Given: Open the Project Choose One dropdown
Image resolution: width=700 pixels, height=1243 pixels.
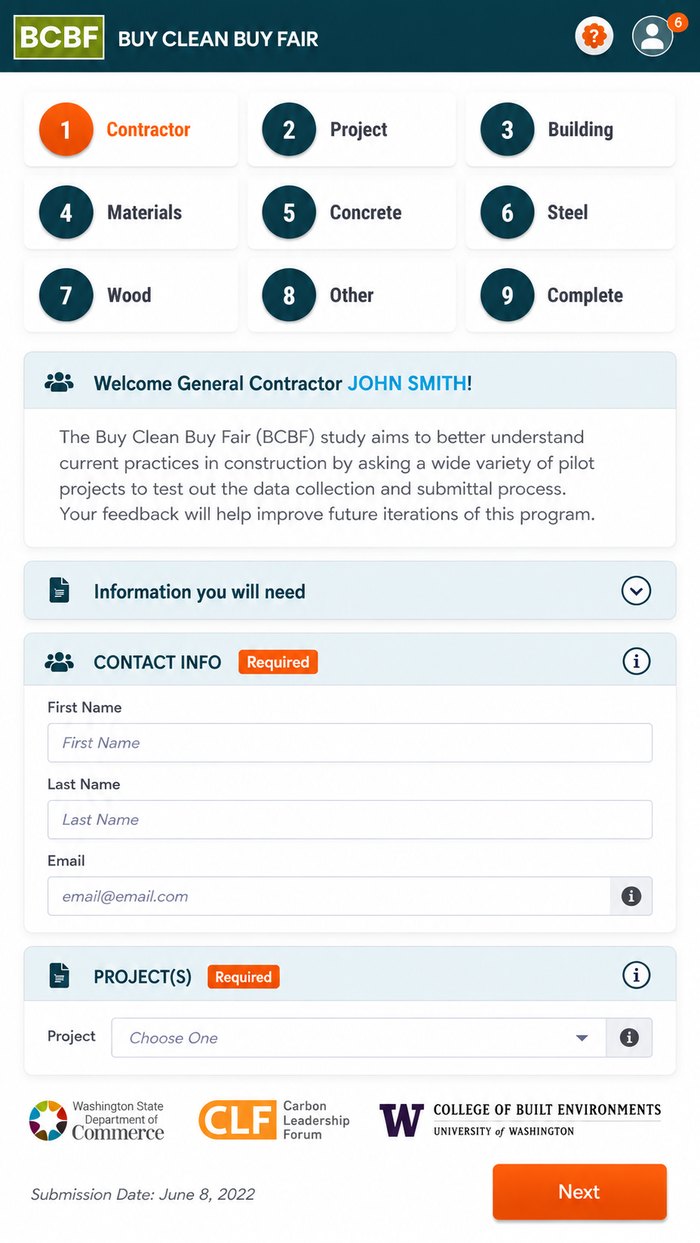Looking at the screenshot, I should [359, 1038].
